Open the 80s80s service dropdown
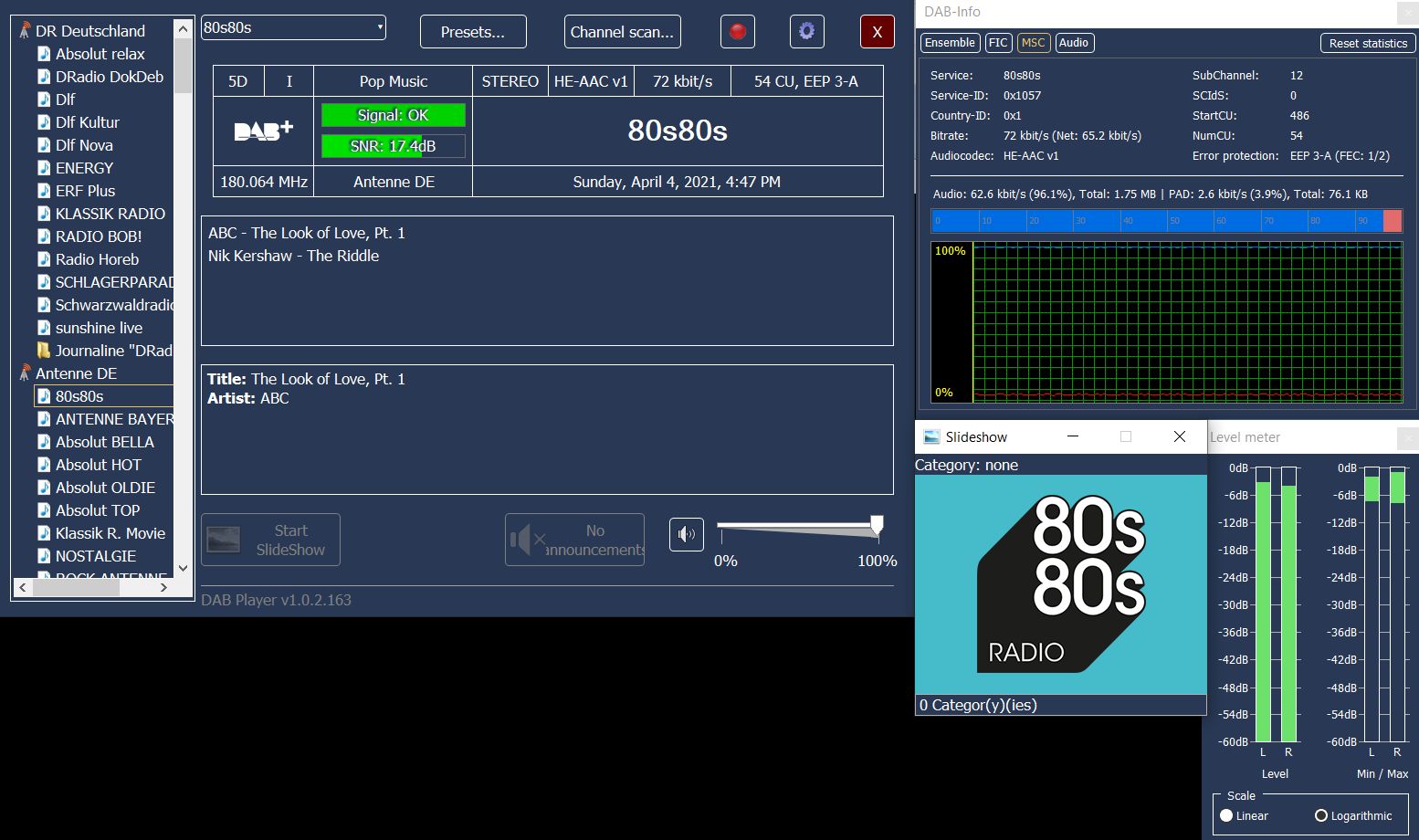This screenshot has height=840, width=1419. pyautogui.click(x=293, y=27)
